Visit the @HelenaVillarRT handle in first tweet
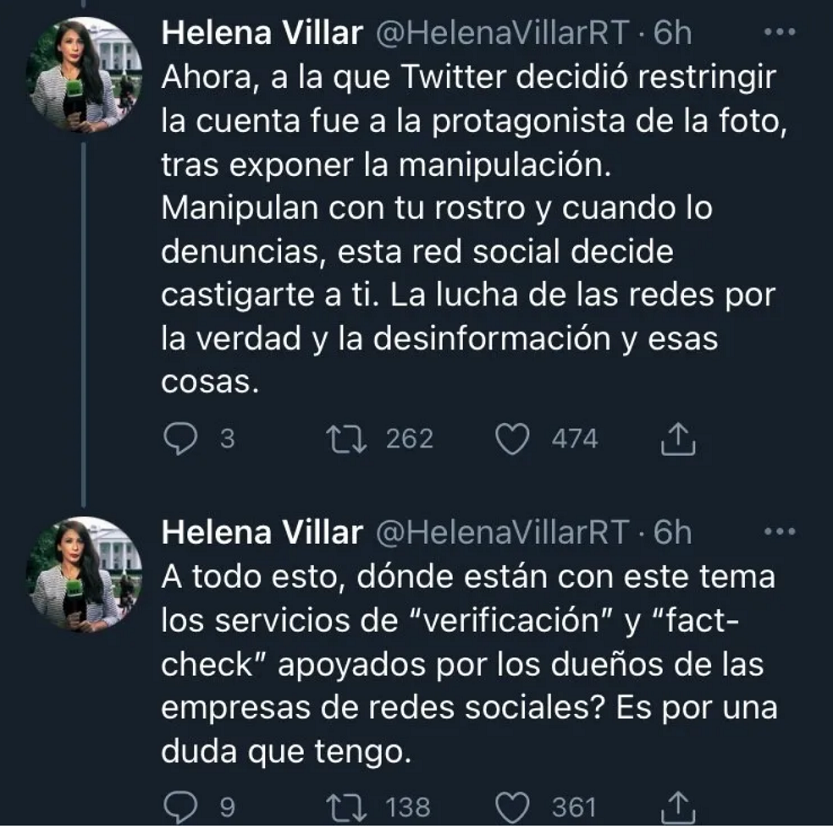This screenshot has width=833, height=829. (502, 34)
